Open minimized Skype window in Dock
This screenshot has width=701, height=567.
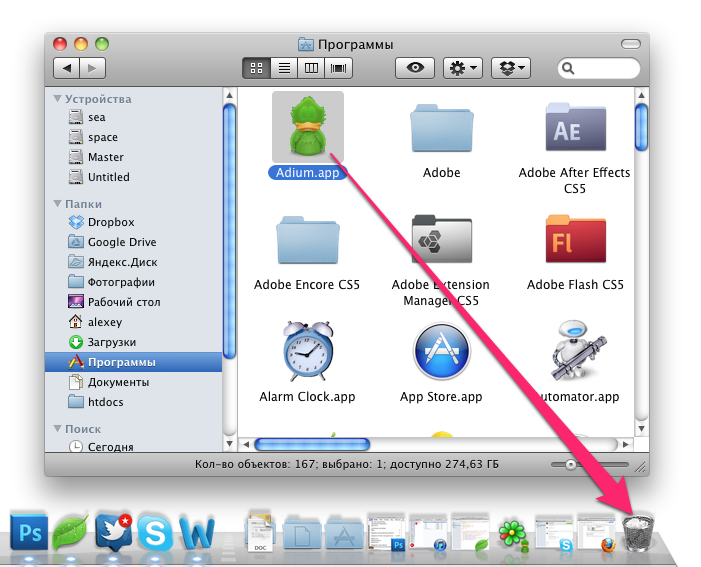(554, 532)
